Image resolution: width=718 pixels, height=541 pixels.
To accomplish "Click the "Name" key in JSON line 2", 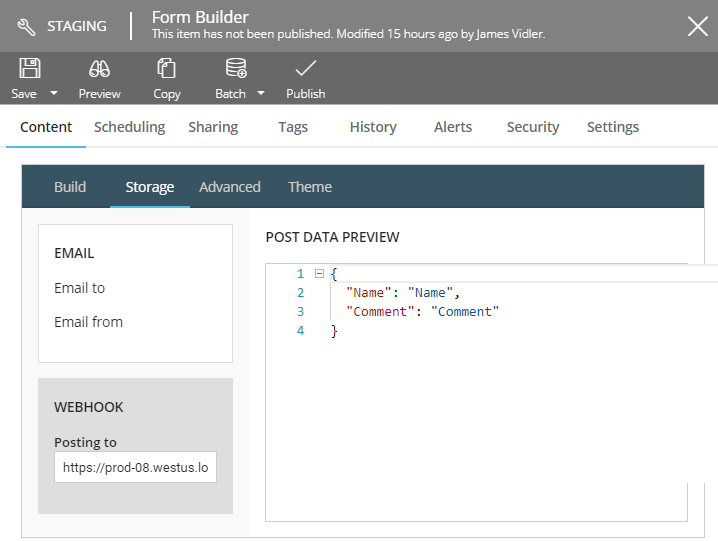I will tap(369, 293).
